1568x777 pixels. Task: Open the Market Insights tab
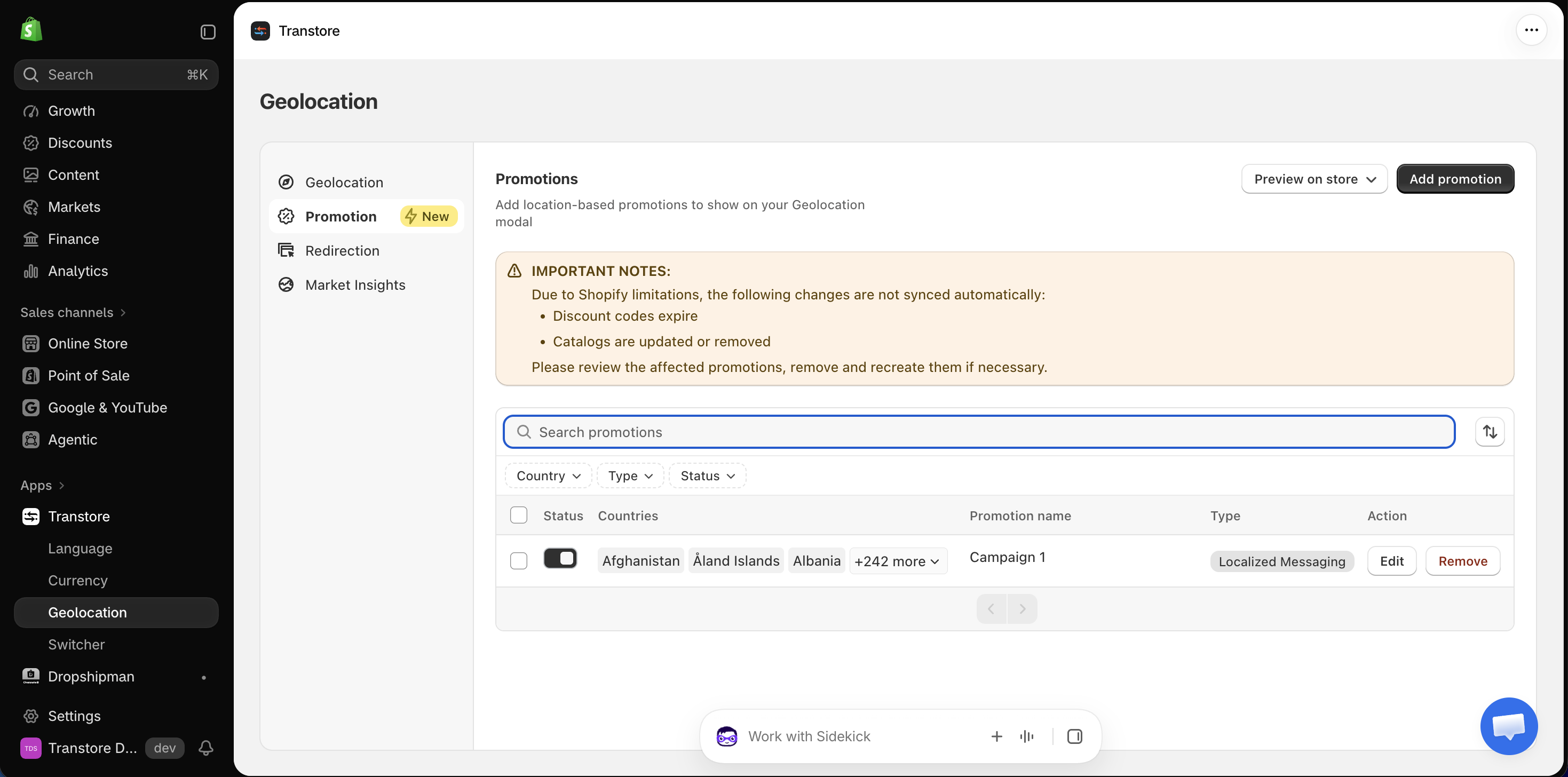367,285
